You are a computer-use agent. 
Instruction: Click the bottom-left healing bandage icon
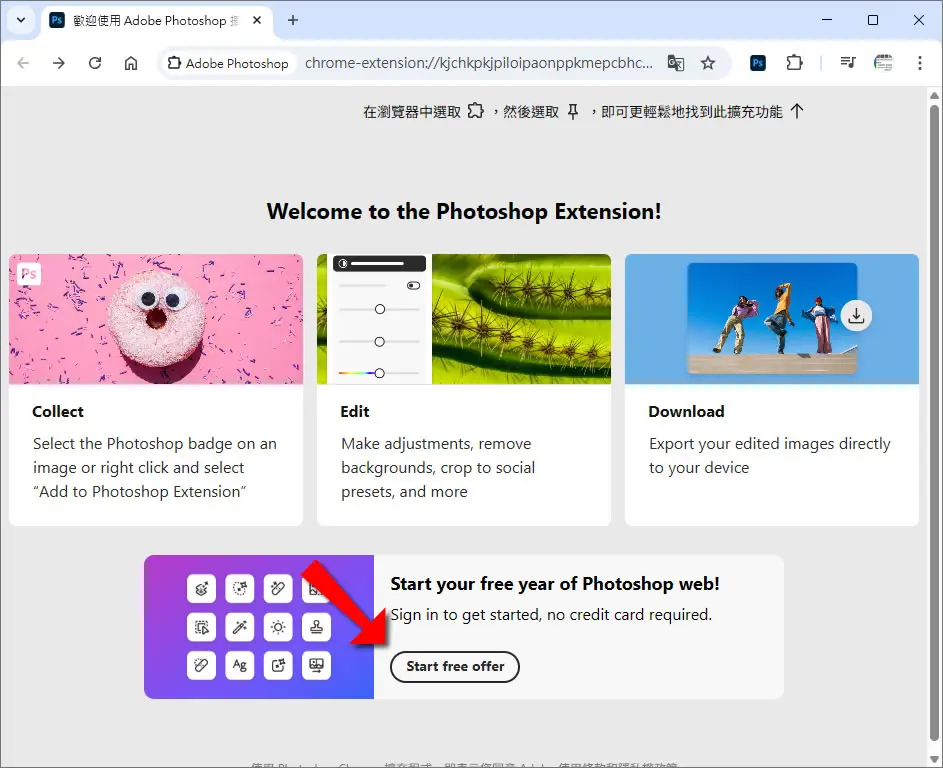[201, 665]
